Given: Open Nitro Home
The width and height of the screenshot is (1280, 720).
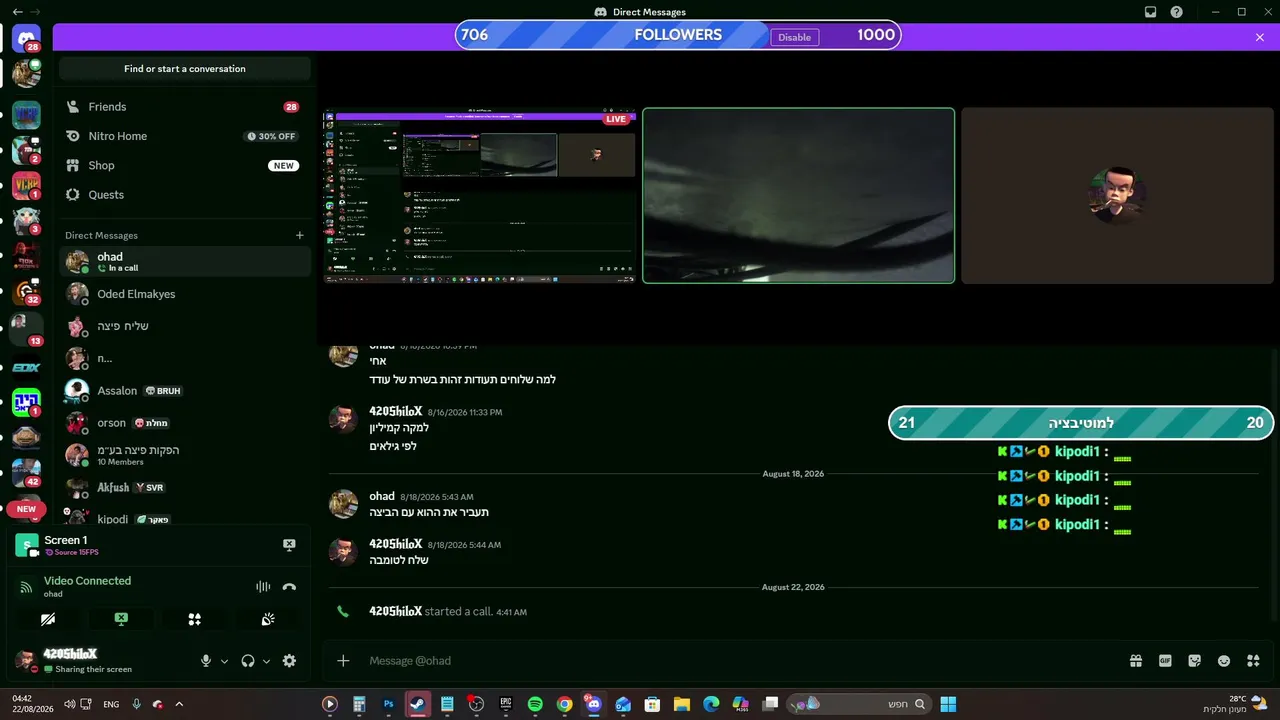Looking at the screenshot, I should click(184, 136).
